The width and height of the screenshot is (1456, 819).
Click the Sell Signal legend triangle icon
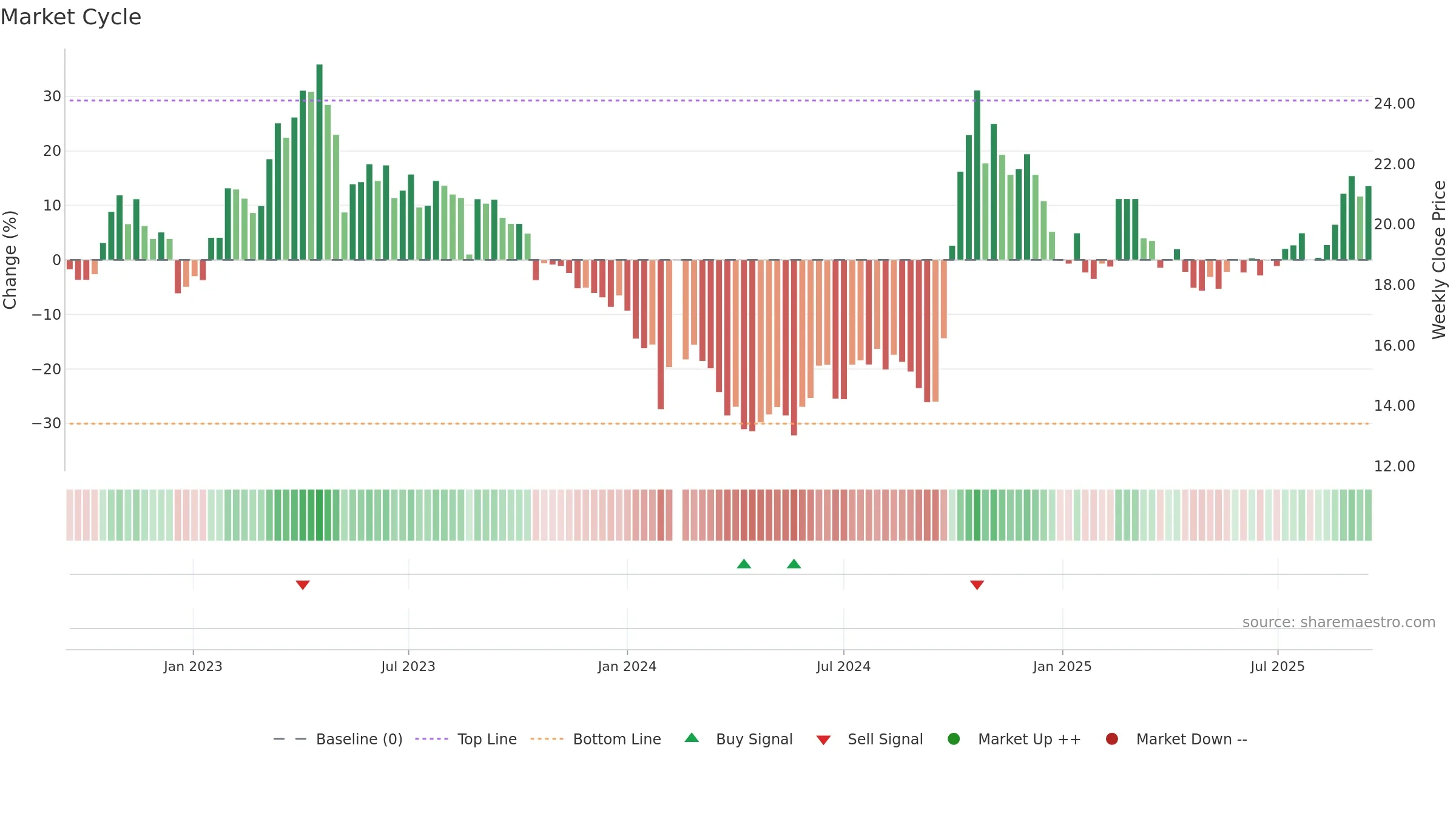[x=823, y=740]
